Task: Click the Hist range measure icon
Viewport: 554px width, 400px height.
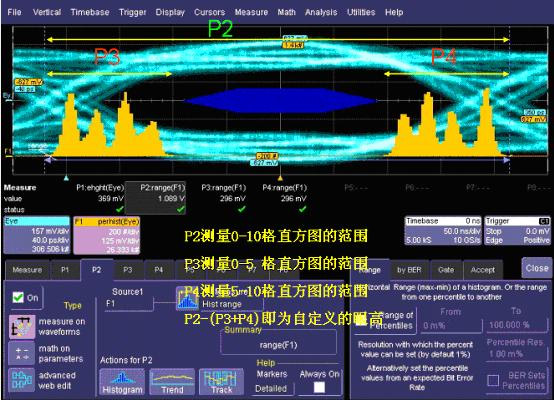Action: [187, 299]
